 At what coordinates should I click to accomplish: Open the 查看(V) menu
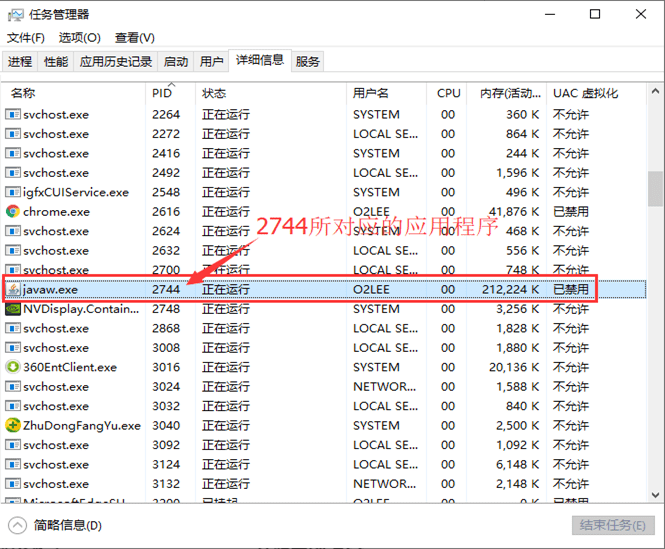[x=135, y=38]
